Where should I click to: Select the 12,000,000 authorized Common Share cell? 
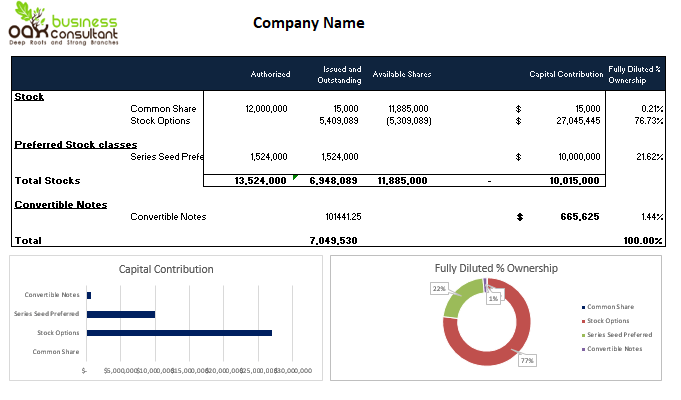266,108
